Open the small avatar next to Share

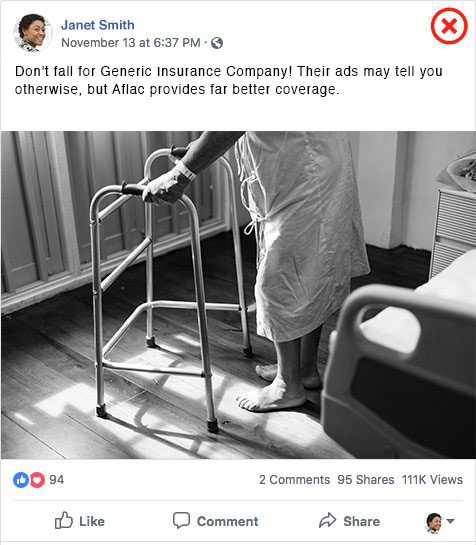point(434,522)
